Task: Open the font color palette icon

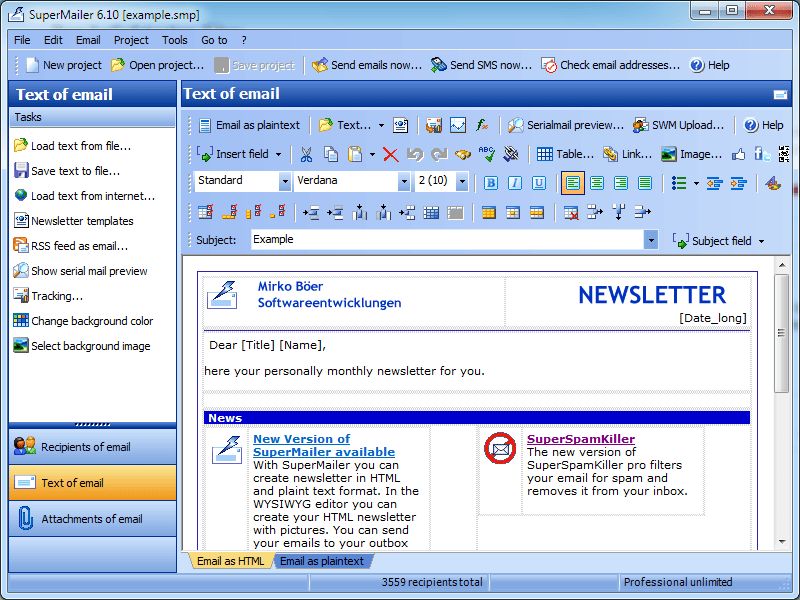Action: (773, 183)
